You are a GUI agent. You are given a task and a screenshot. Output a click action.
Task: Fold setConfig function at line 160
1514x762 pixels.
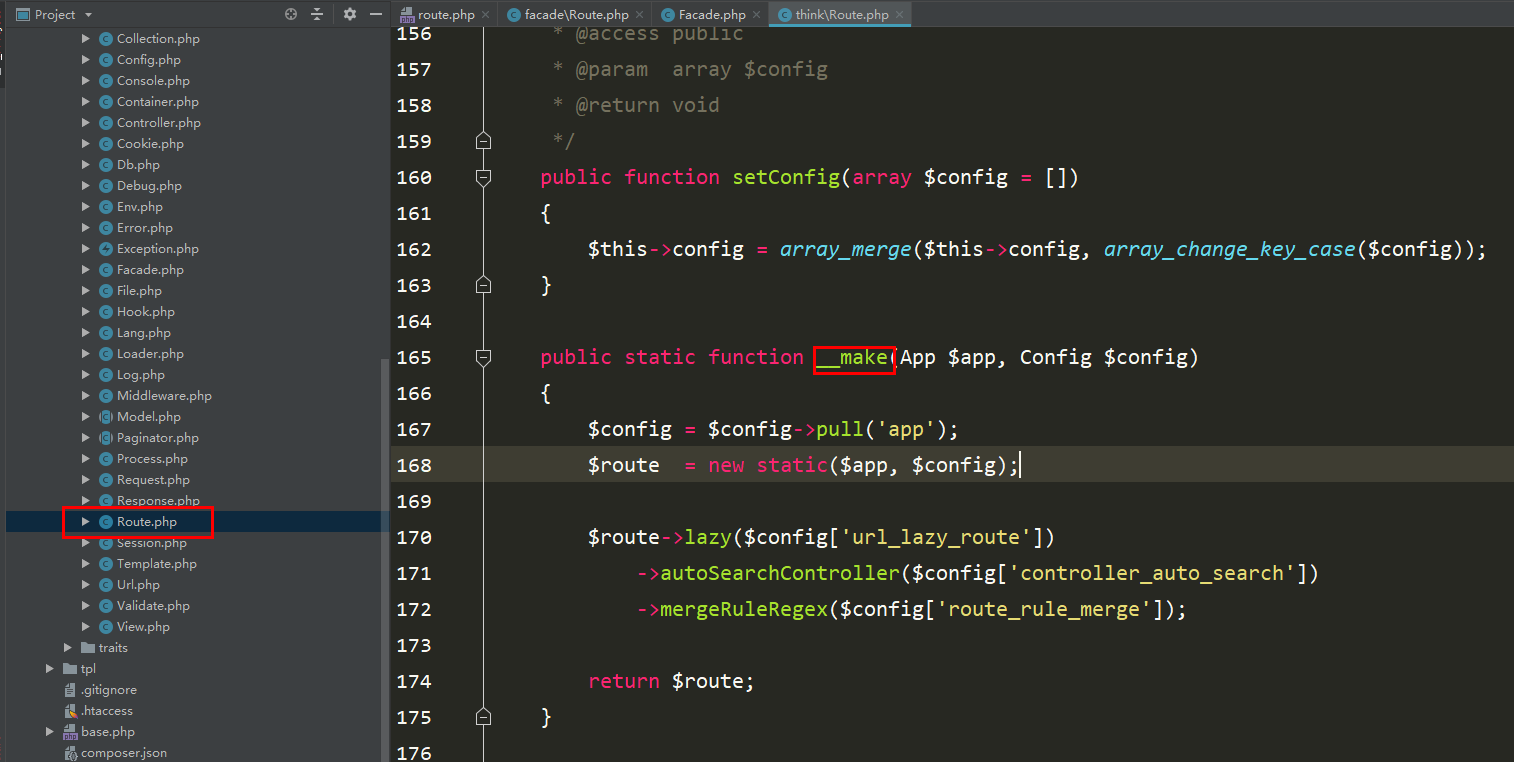coord(484,178)
